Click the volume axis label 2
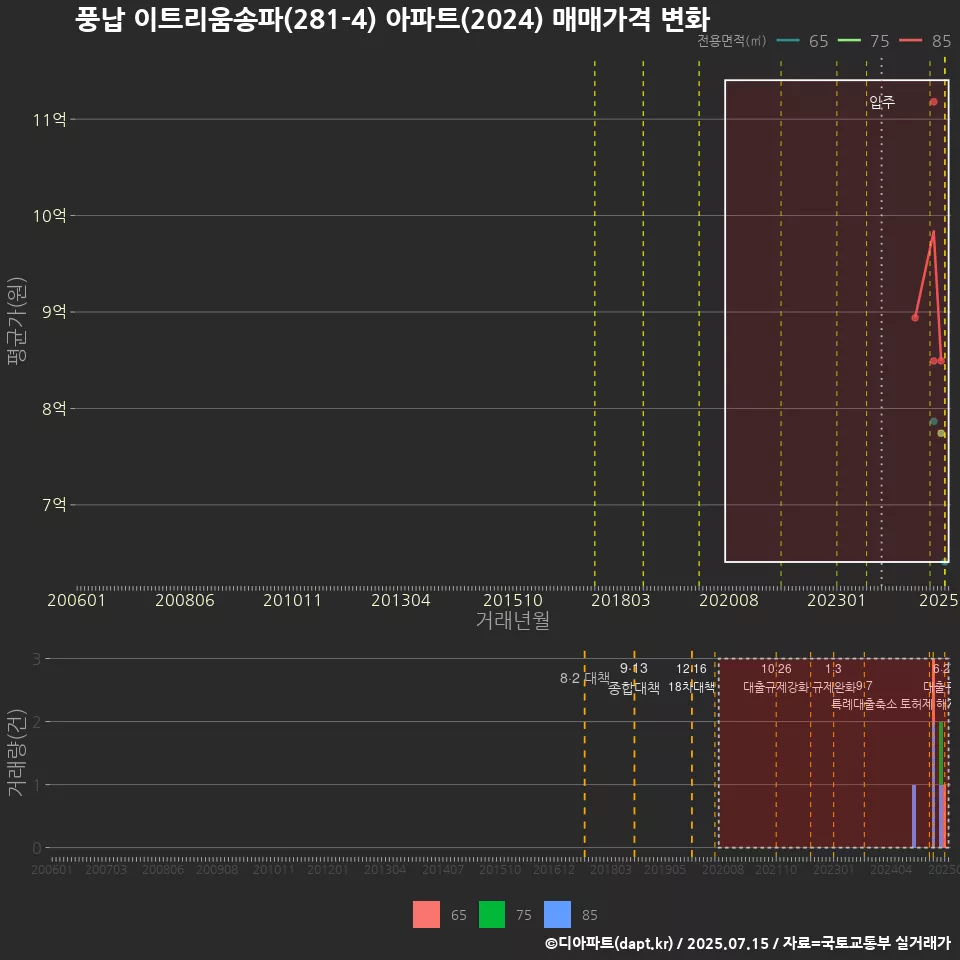Viewport: 960px width, 960px height. (37, 722)
